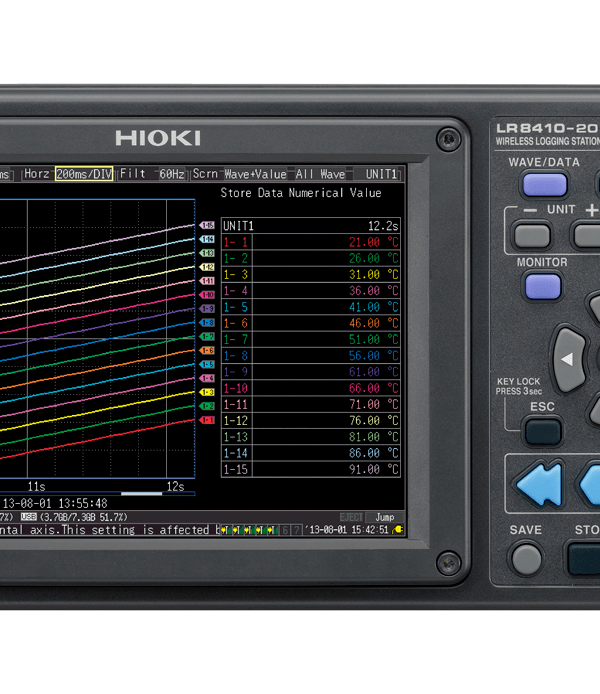Click the USB storage indicator icon

29,517
